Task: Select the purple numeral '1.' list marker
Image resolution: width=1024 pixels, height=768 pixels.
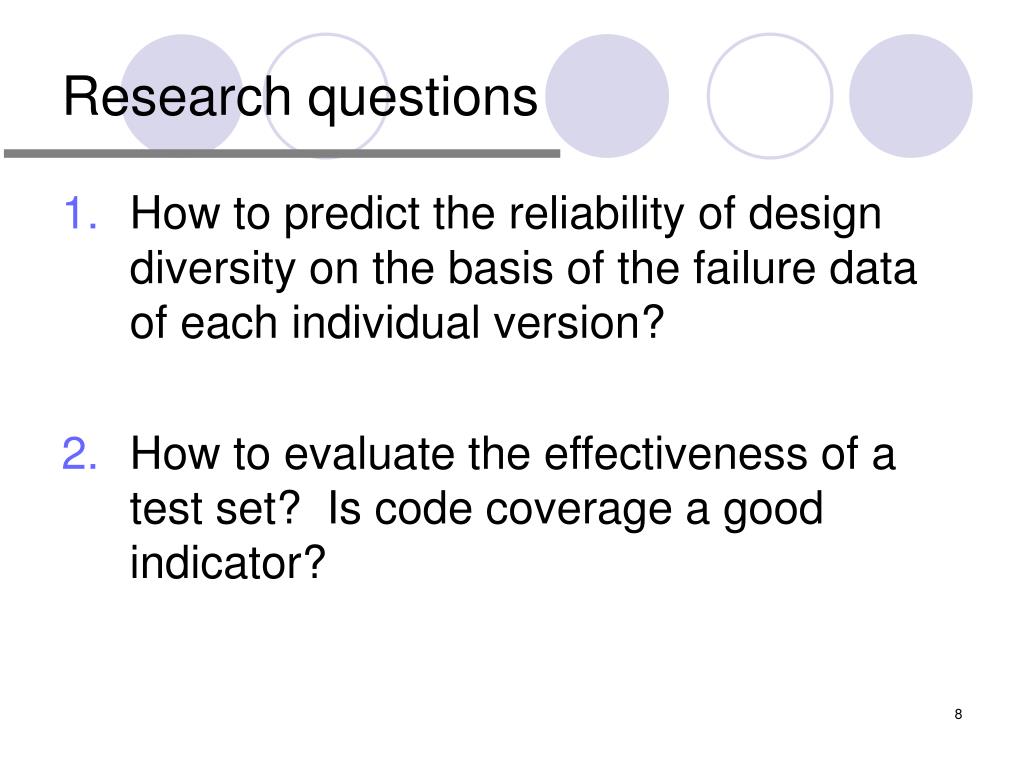Action: (81, 213)
